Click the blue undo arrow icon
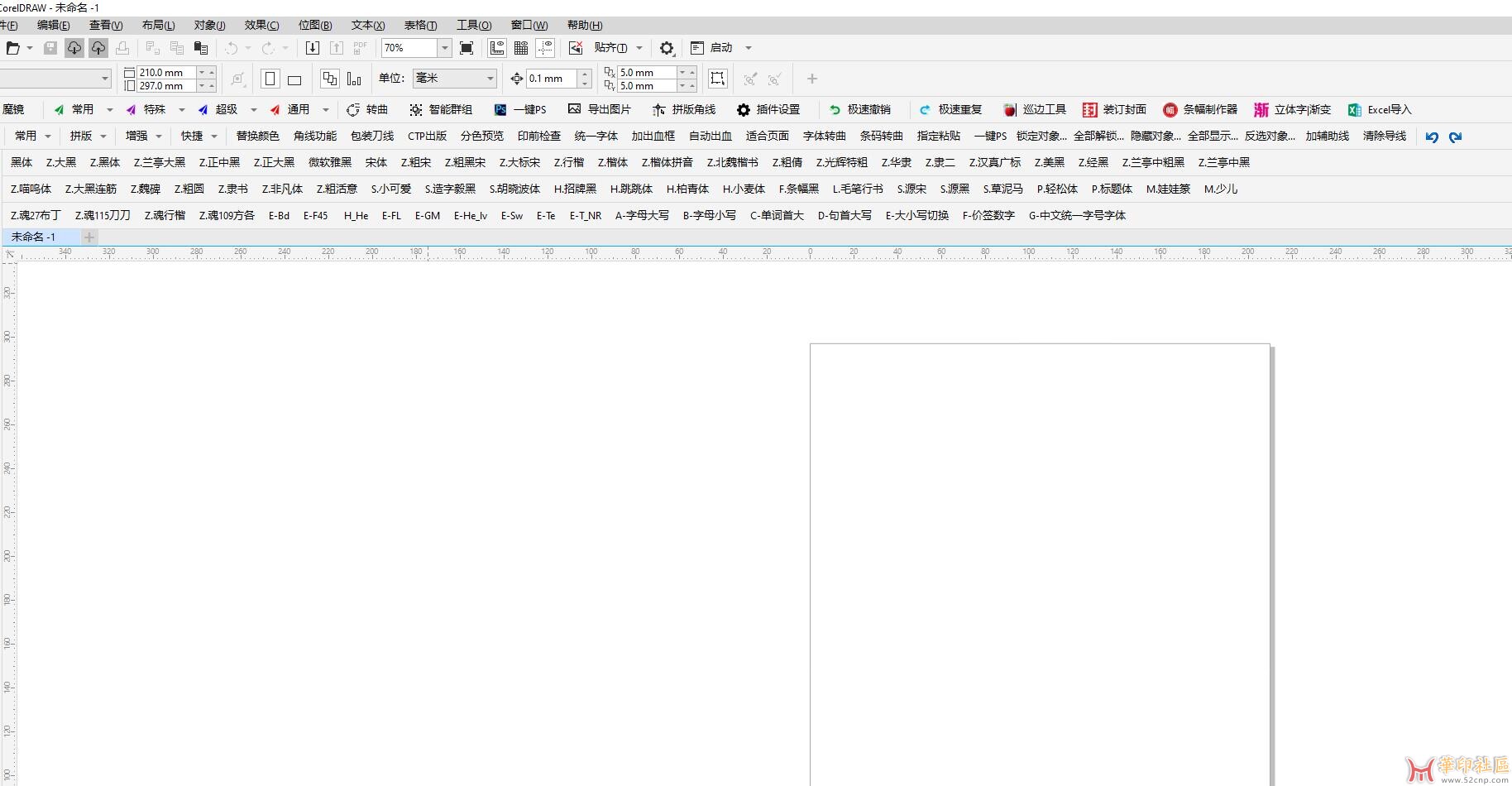This screenshot has width=1512, height=786. point(1432,137)
